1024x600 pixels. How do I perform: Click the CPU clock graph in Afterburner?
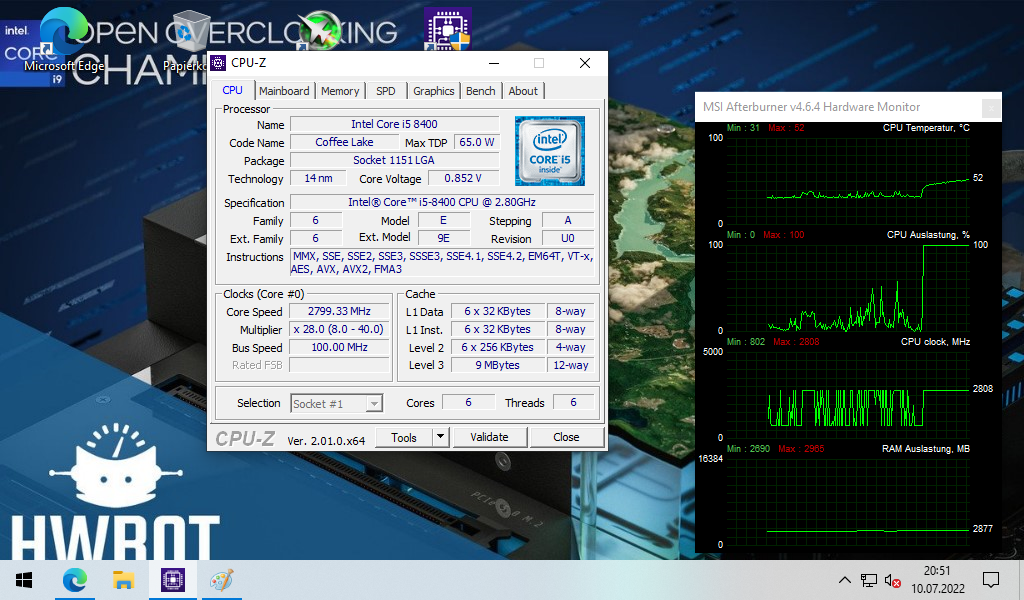(848, 395)
